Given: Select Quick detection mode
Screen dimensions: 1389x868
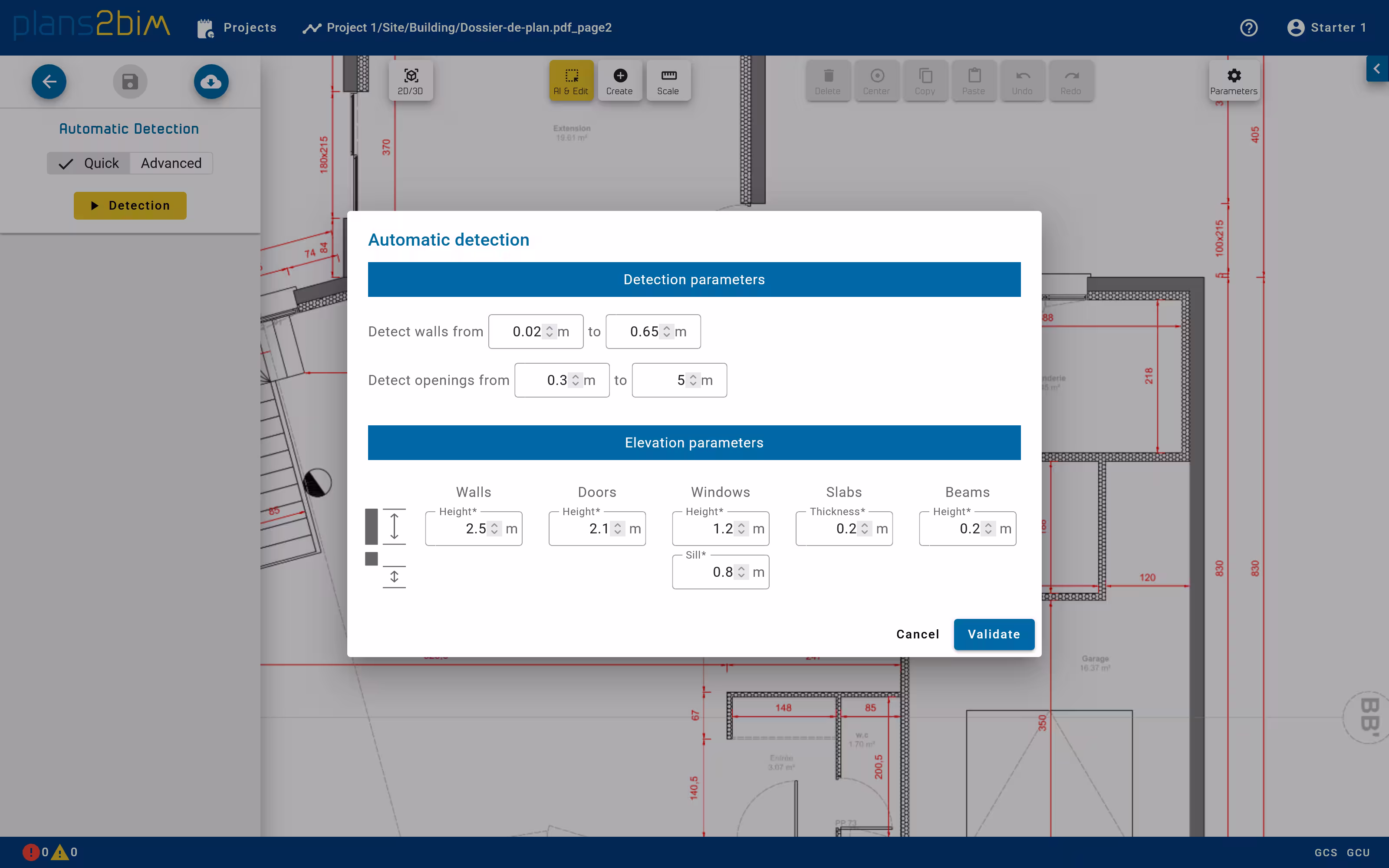Looking at the screenshot, I should [x=89, y=163].
